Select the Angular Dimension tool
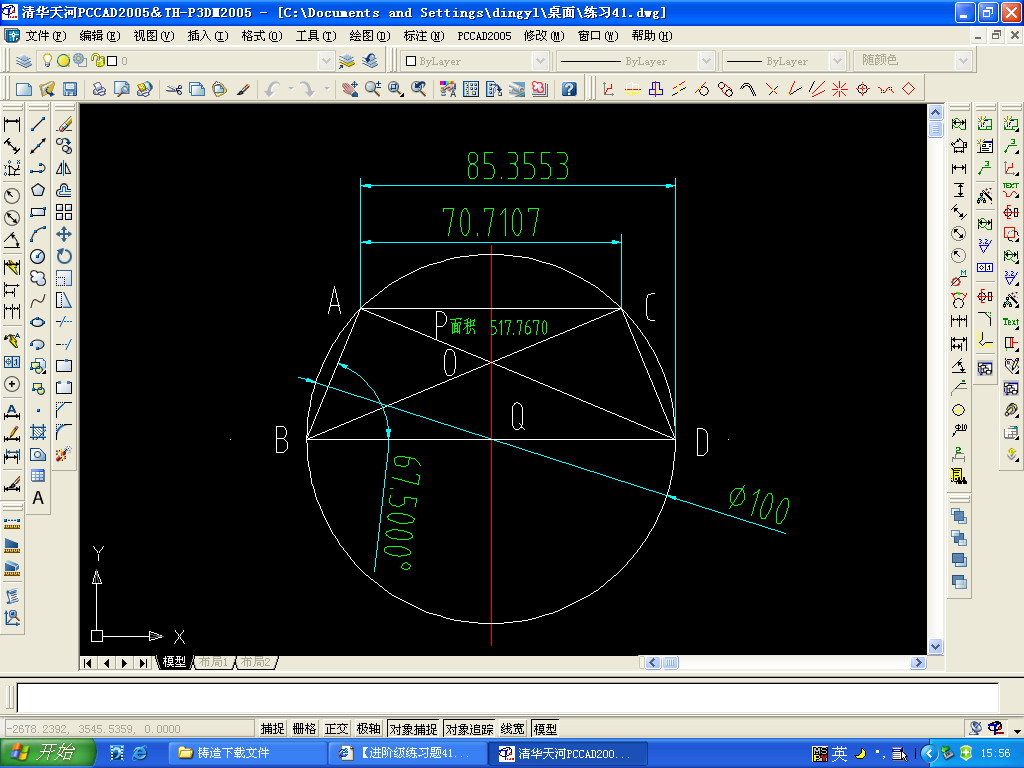Viewport: 1024px width, 768px height. [12, 240]
